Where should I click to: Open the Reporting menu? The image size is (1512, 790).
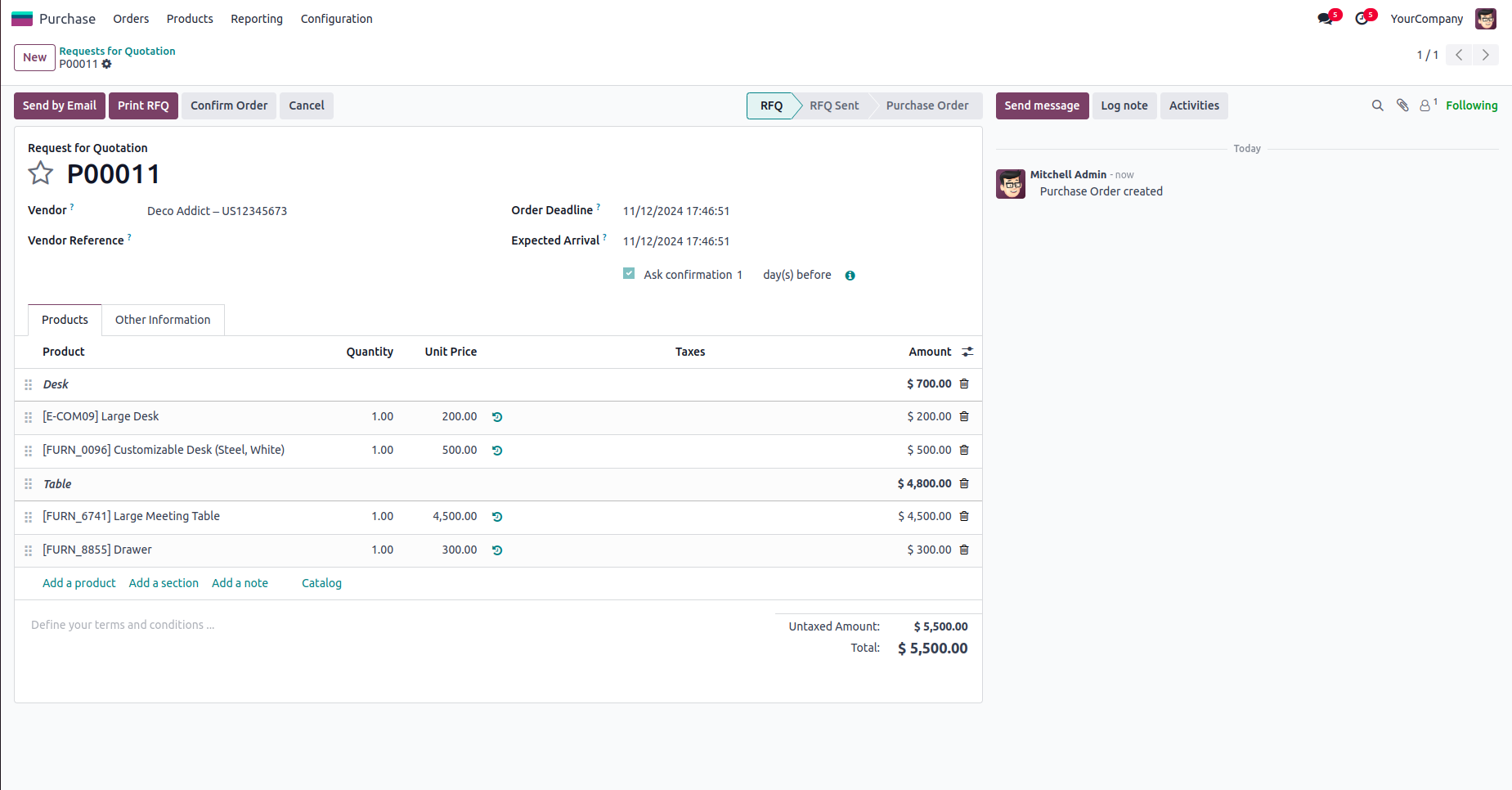(x=256, y=19)
